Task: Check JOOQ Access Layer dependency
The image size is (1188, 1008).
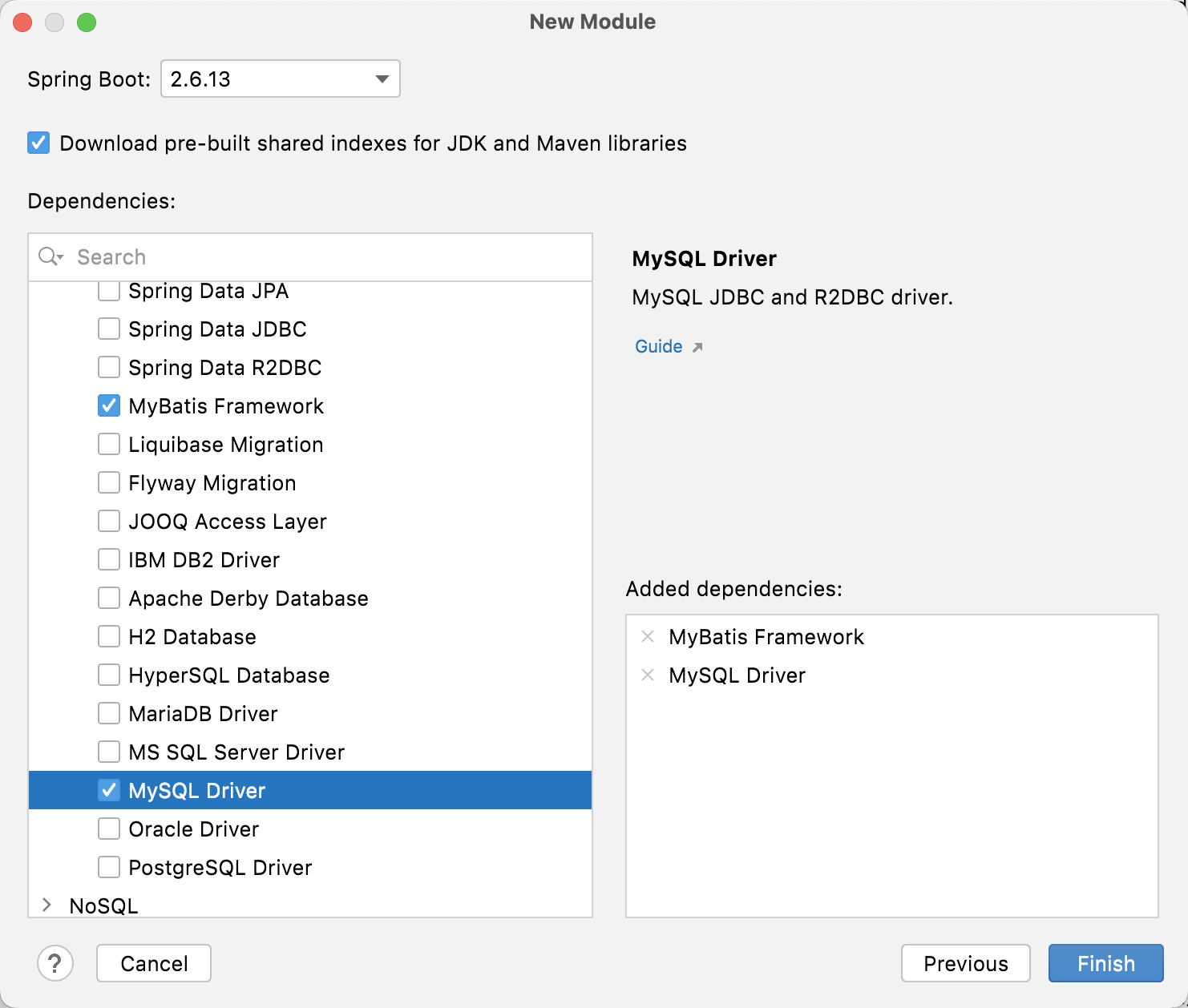Action: pos(109,521)
